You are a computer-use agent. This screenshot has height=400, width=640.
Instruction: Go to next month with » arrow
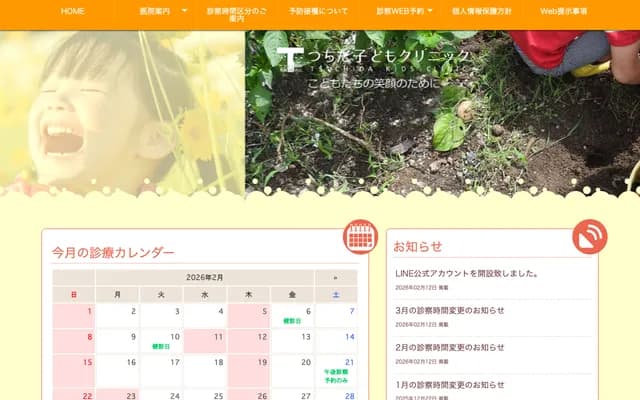[x=336, y=278]
